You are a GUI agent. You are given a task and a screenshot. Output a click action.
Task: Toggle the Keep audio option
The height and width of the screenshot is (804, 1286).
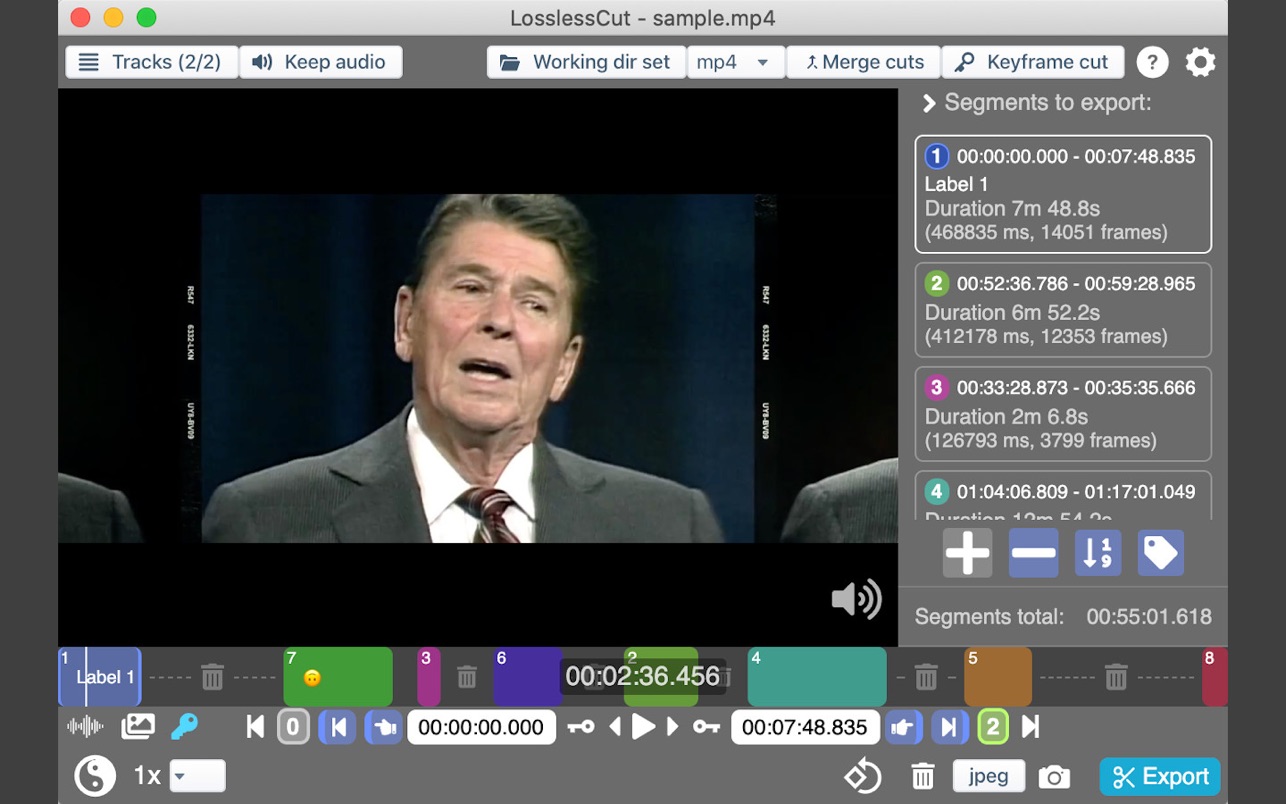point(320,62)
